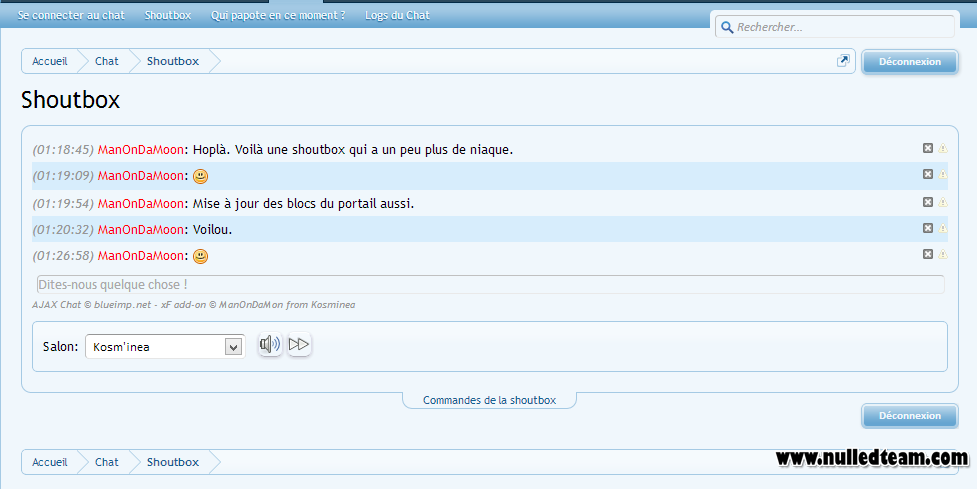Report the 01:20:32 message warning icon
Viewport: 977px width, 489px height.
(x=943, y=229)
